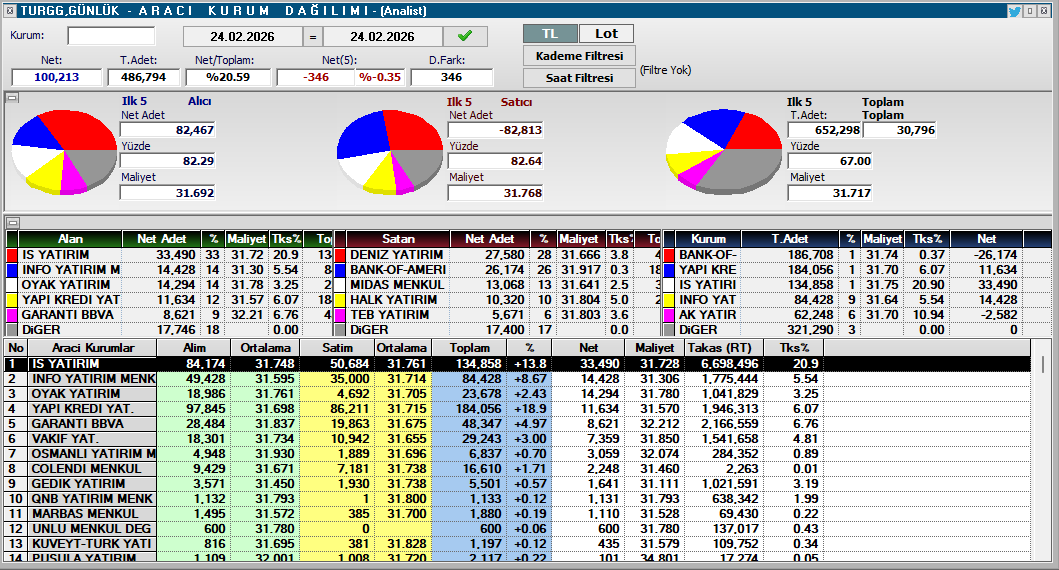
Task: Select row 3 OYAK YATIRIM in bottom table
Action: point(517,394)
